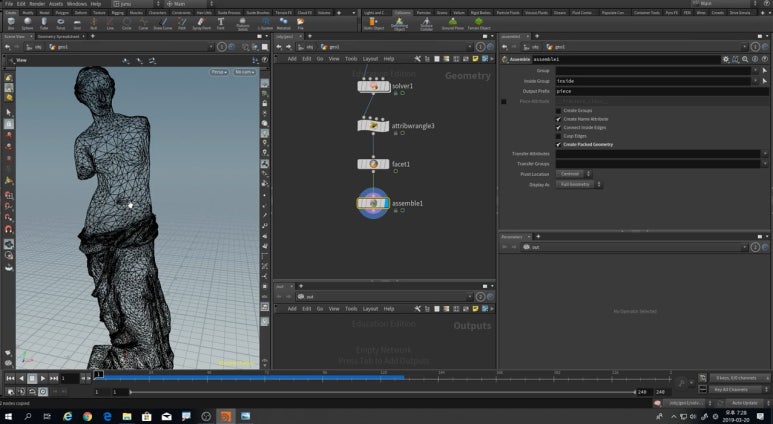Open the Windows Start menu
773x424 pixels.
(8, 417)
